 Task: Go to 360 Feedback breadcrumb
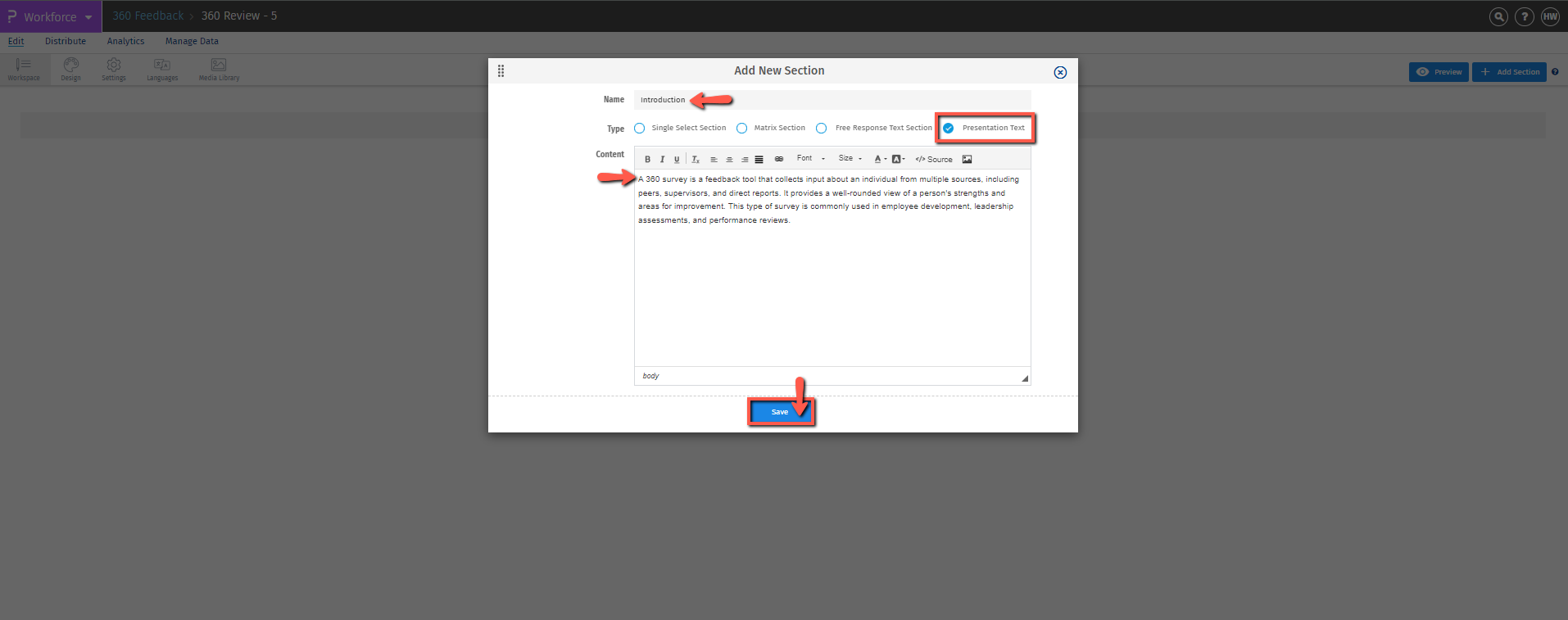click(148, 16)
